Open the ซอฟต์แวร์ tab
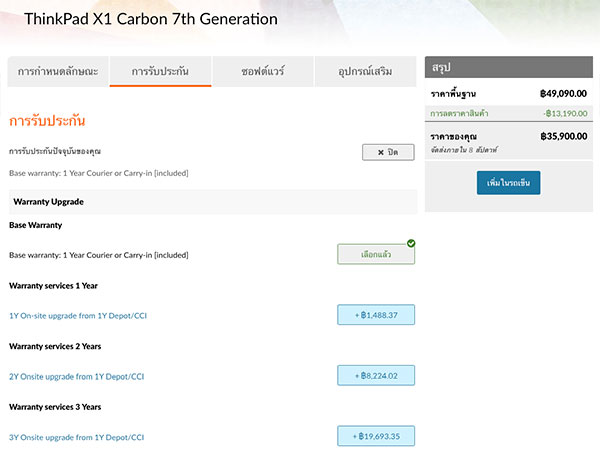 coord(263,72)
